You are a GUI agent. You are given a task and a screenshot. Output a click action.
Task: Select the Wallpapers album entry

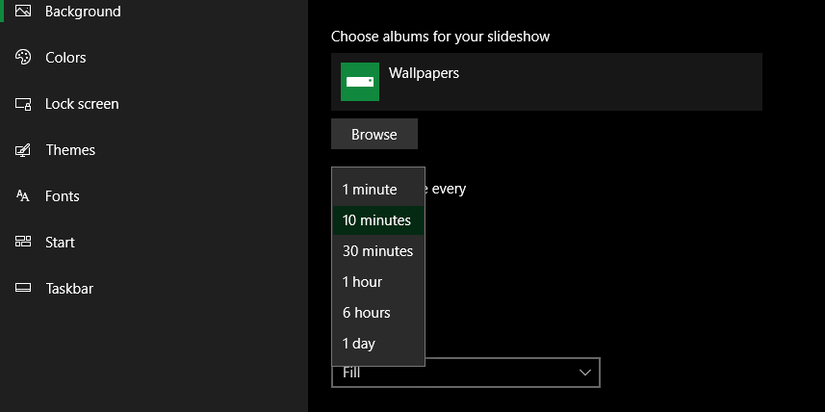click(546, 82)
